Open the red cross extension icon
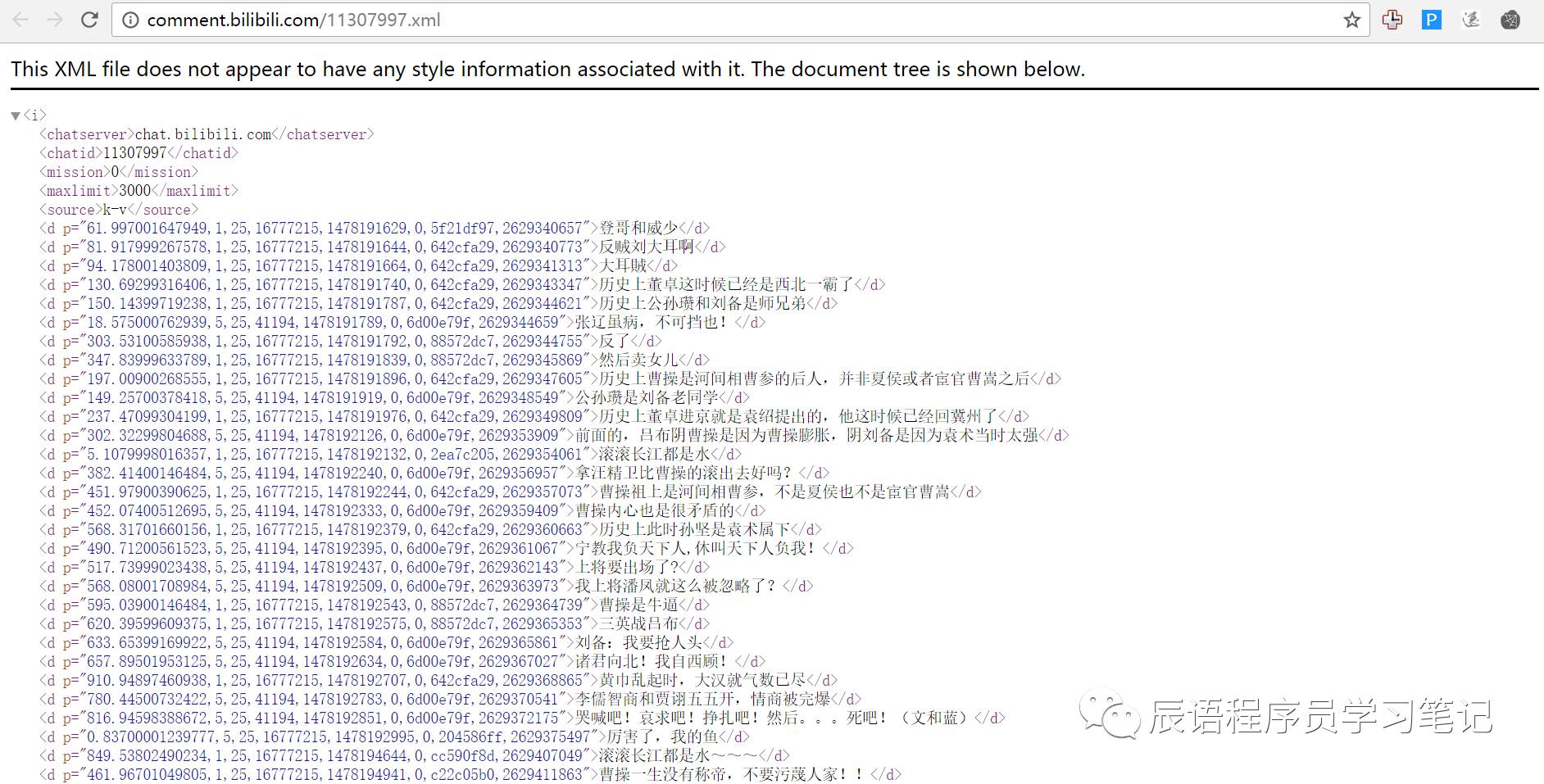This screenshot has width=1544, height=784. (x=1392, y=20)
